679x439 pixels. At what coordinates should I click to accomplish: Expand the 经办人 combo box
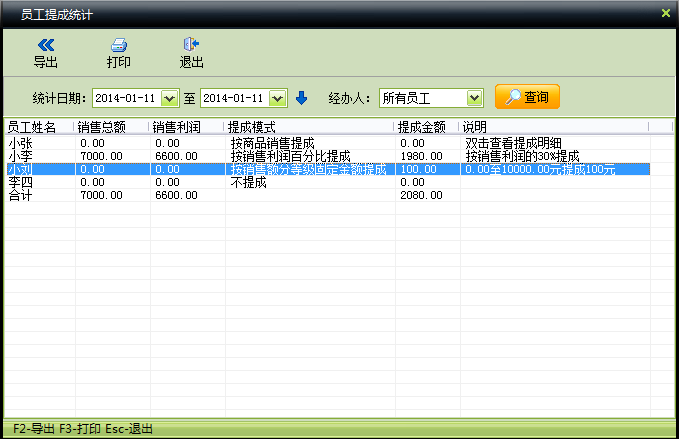(474, 98)
